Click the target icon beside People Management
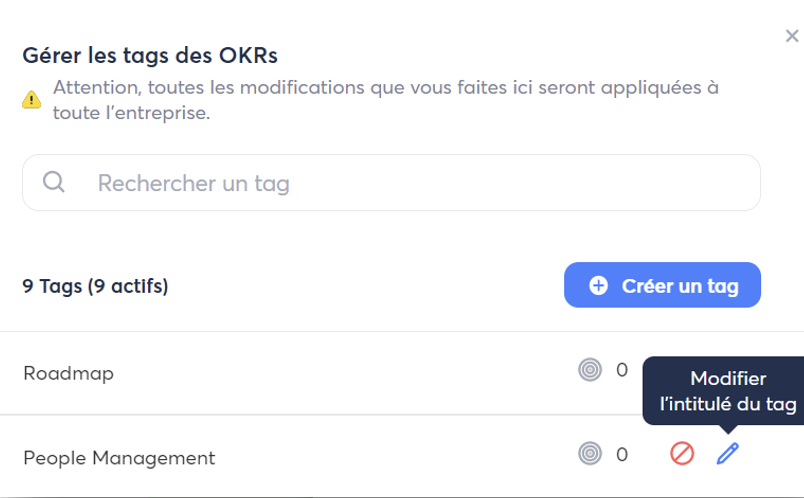This screenshot has width=804, height=498. pos(590,454)
